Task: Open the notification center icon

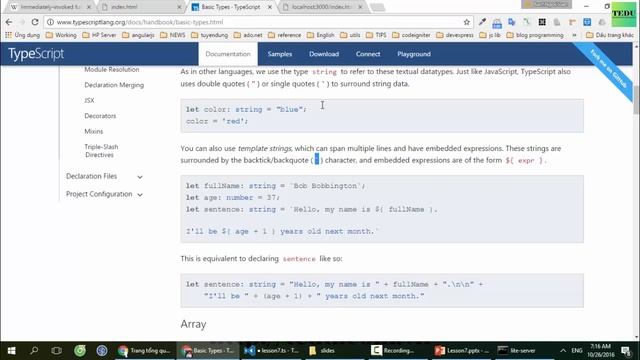Action: (626, 351)
